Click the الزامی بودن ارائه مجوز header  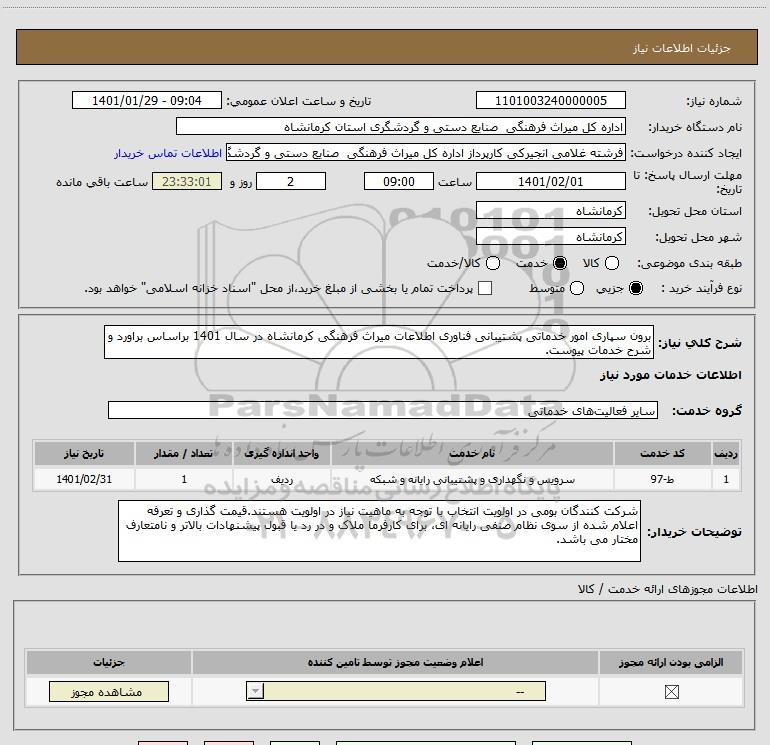click(x=671, y=662)
